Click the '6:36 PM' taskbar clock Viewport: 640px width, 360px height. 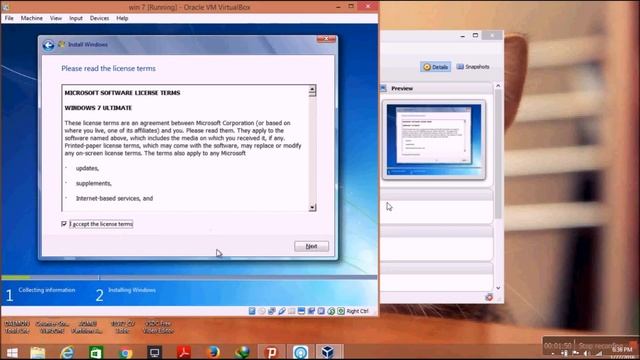(x=622, y=350)
